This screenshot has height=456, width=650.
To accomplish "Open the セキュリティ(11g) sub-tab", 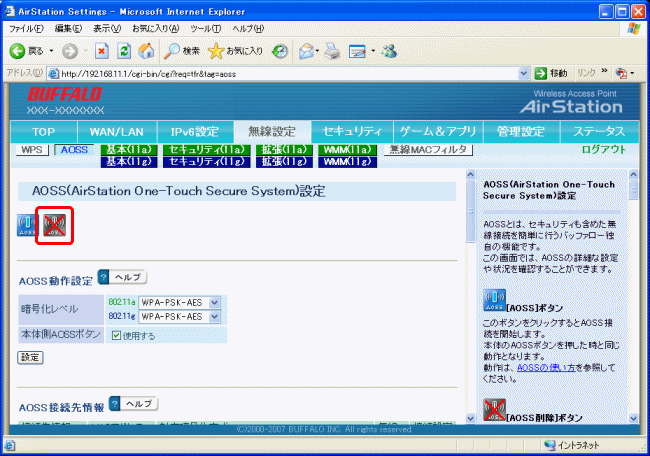I will coord(206,162).
